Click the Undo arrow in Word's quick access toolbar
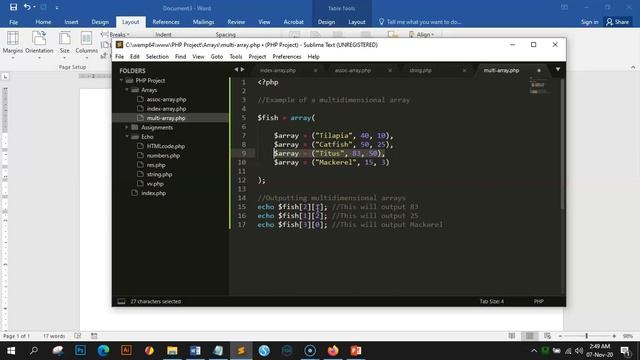The image size is (640, 360). (27, 7)
